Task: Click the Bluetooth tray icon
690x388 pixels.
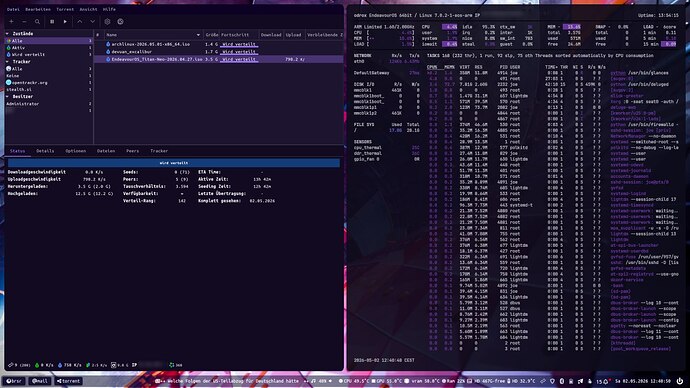Action: 562,381
